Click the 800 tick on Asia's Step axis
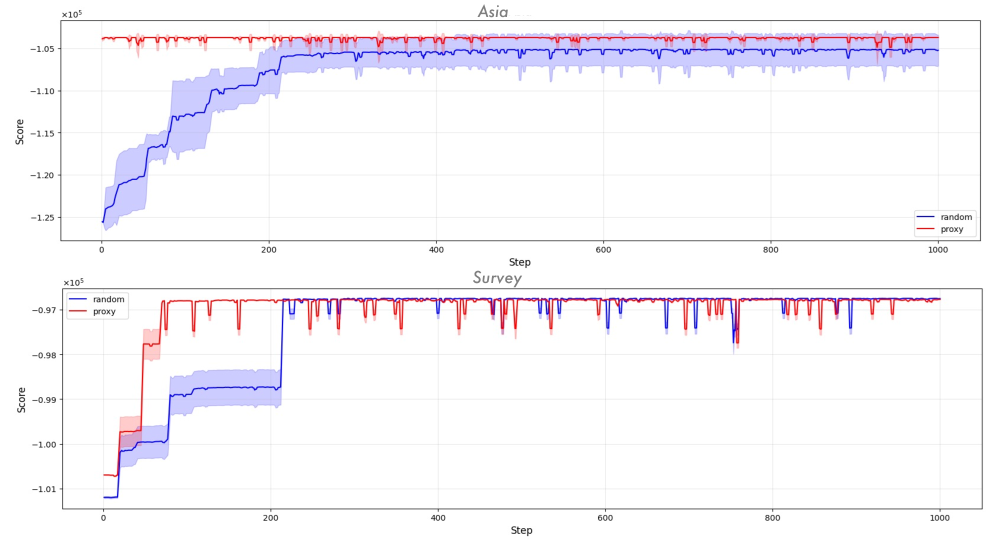 click(x=771, y=250)
